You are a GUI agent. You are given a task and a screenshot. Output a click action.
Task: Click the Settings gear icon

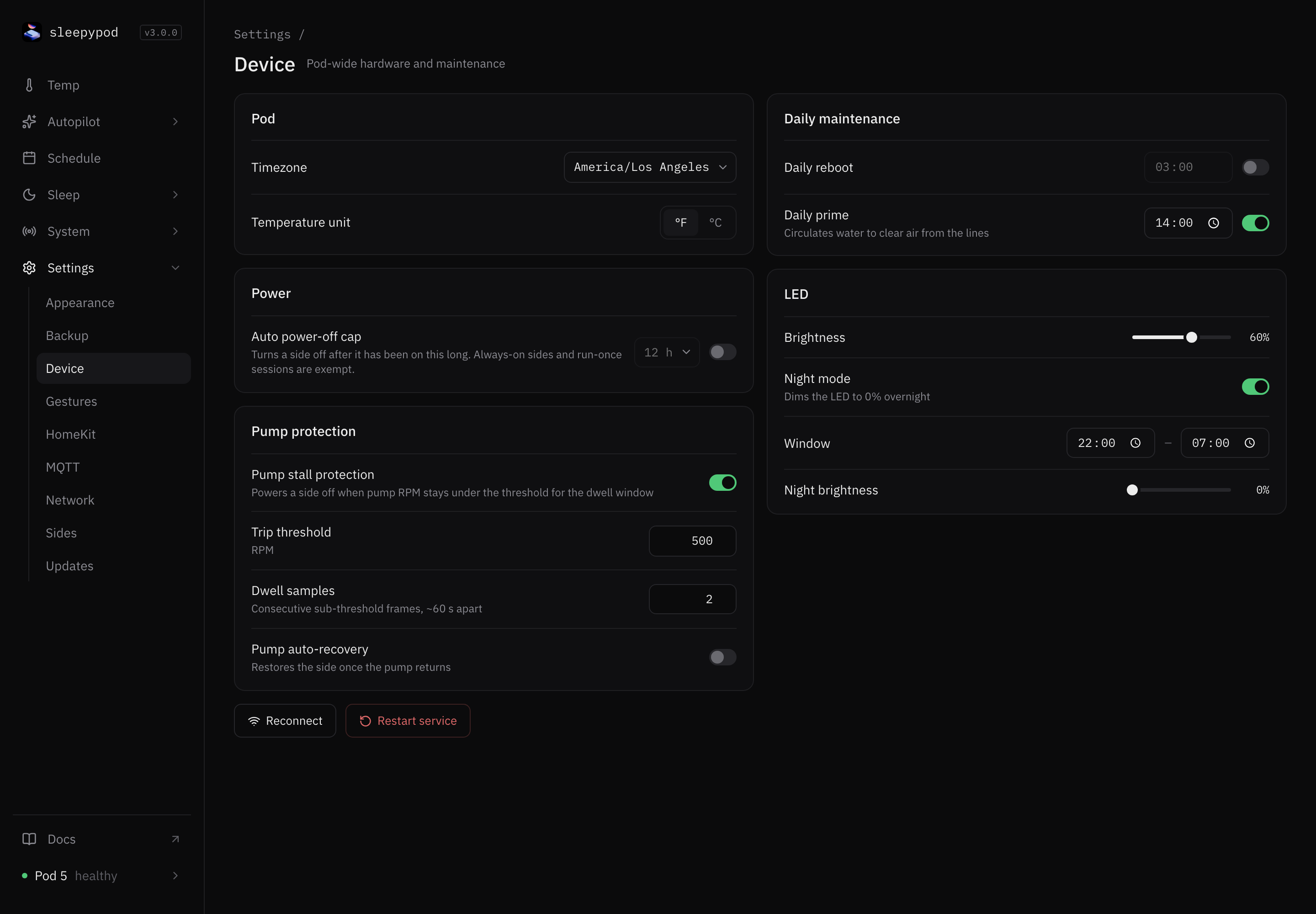29,268
